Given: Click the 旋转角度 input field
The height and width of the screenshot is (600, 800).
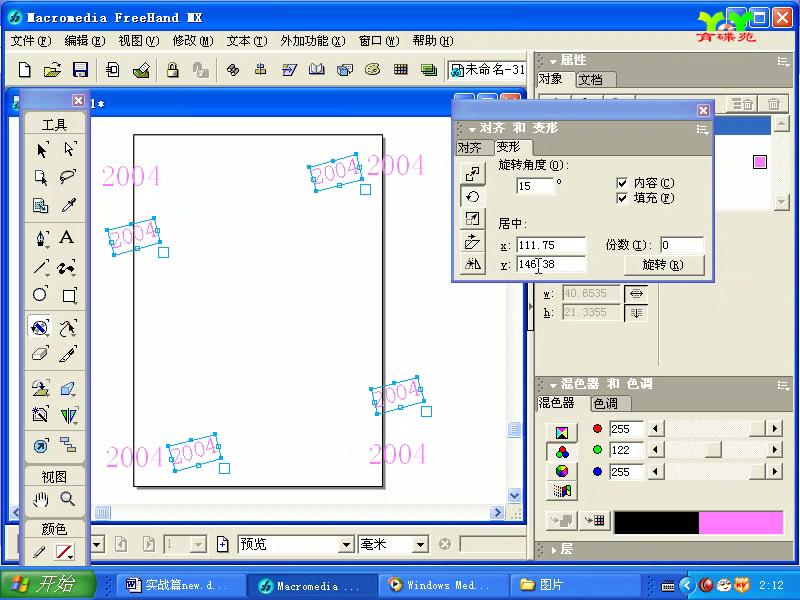Looking at the screenshot, I should pyautogui.click(x=535, y=186).
